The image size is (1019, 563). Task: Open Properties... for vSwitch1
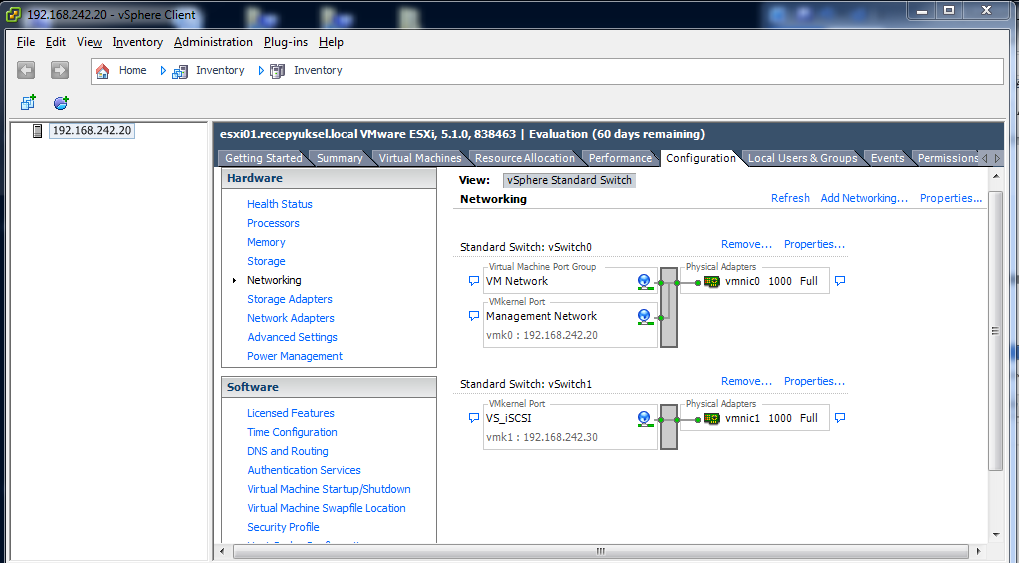click(x=814, y=382)
